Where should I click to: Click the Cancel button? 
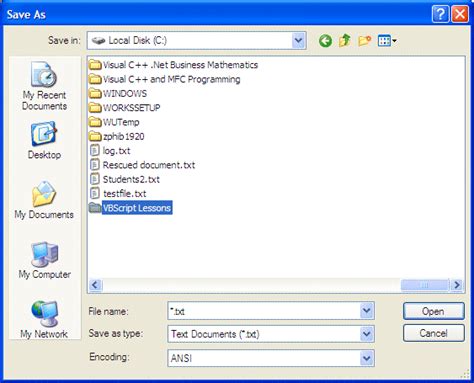[433, 333]
